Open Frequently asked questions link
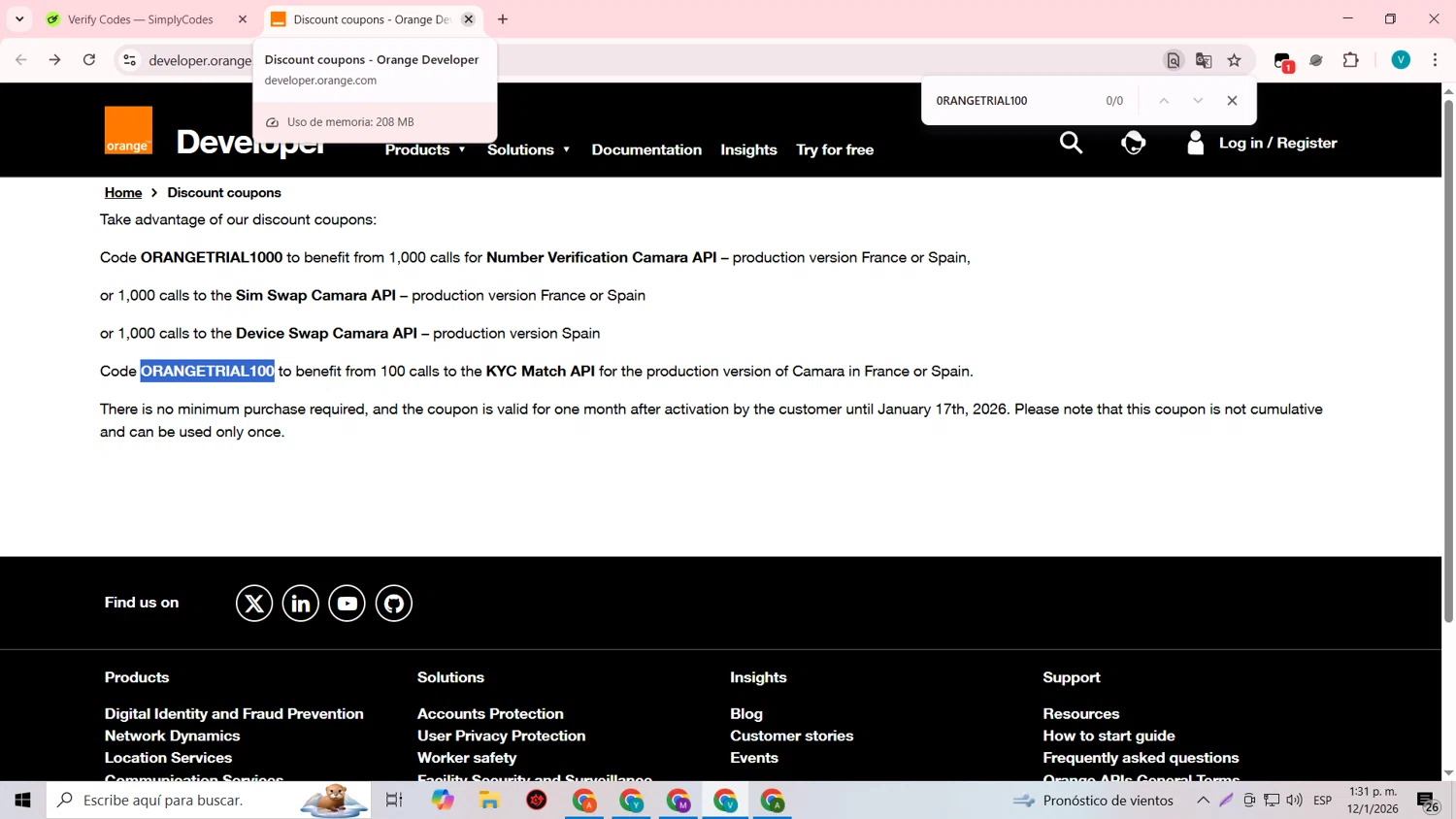 tap(1141, 758)
